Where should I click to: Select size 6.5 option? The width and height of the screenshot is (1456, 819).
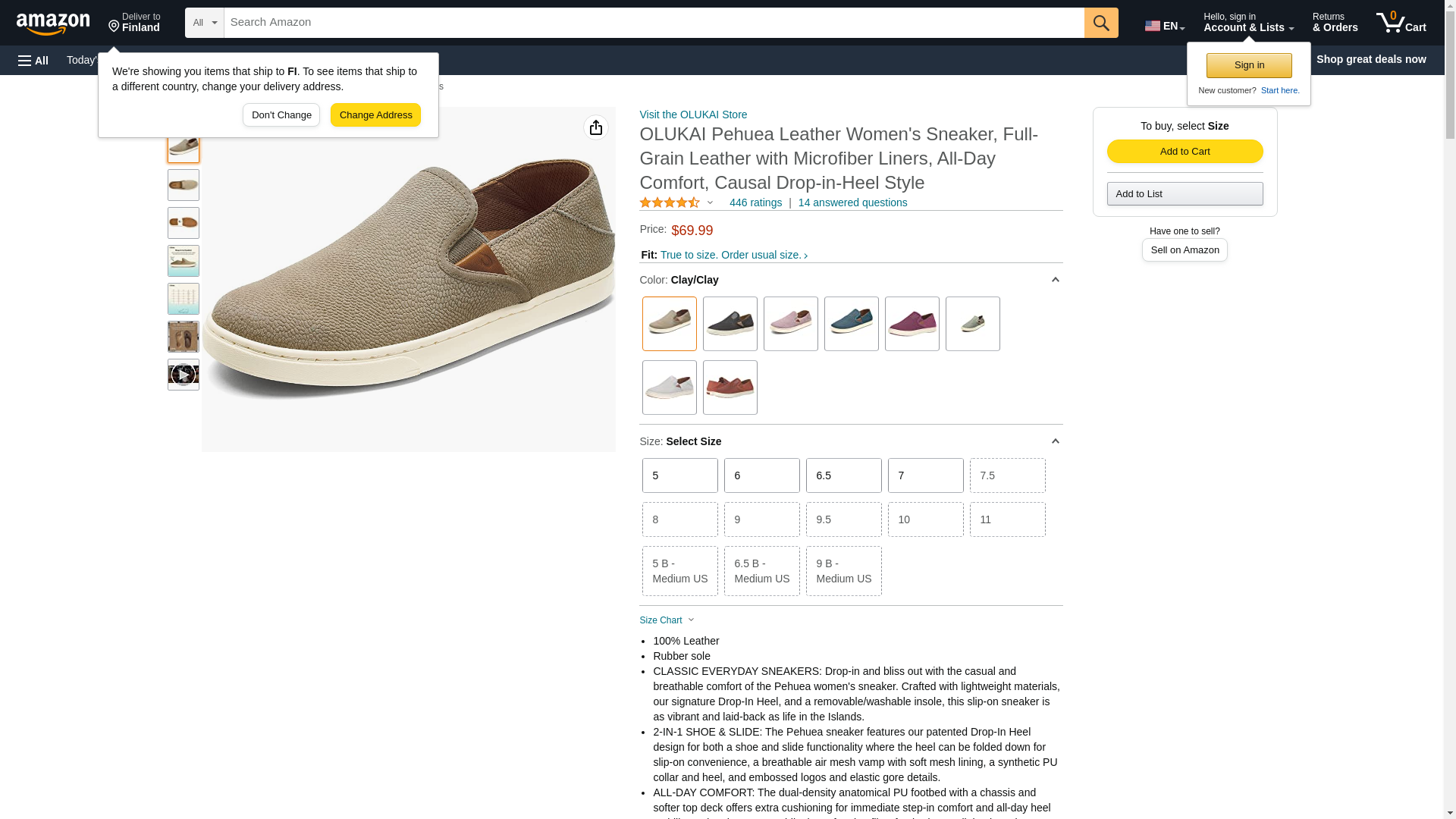click(x=843, y=475)
